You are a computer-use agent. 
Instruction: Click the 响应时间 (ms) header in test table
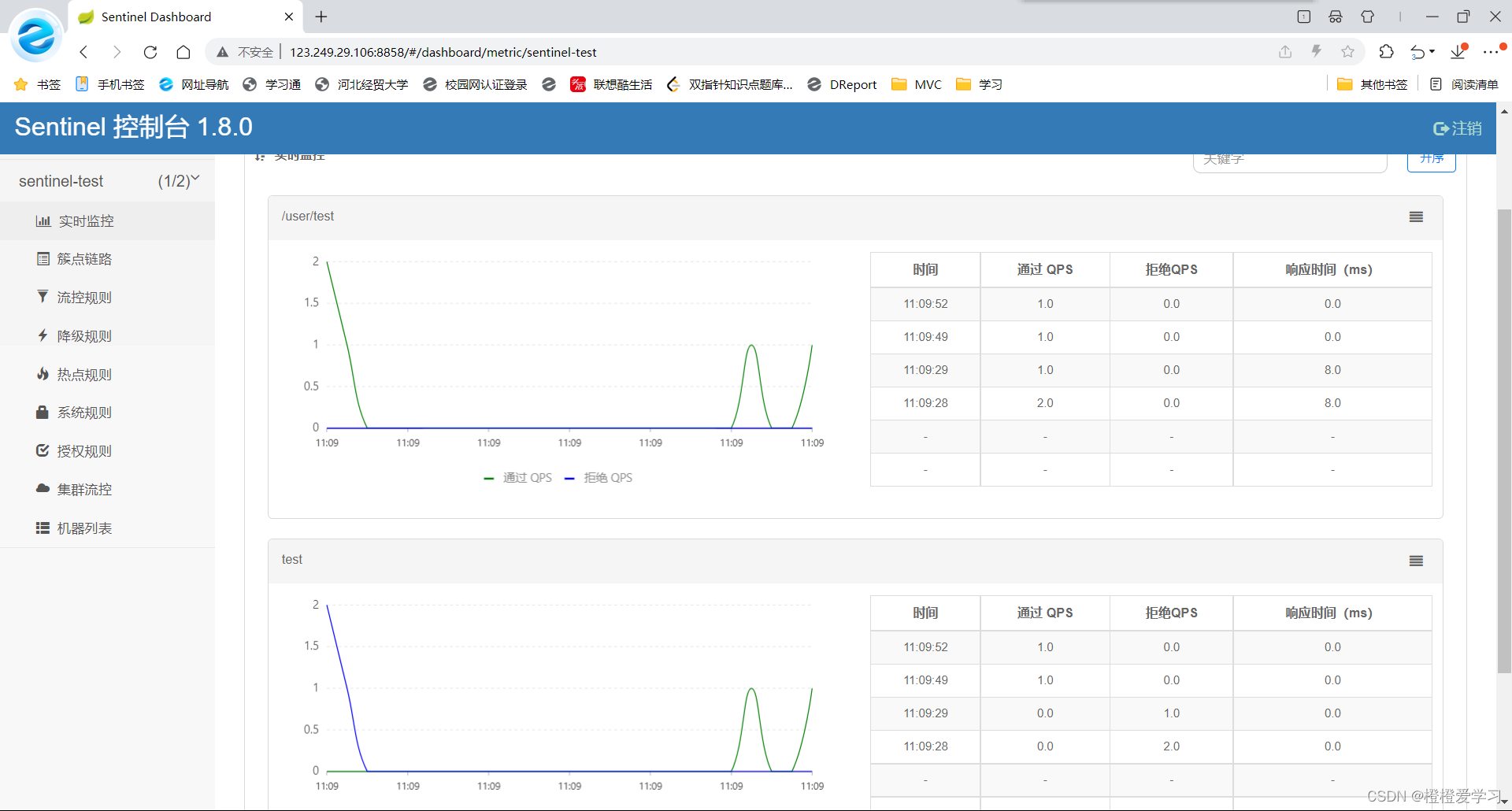pyautogui.click(x=1332, y=613)
